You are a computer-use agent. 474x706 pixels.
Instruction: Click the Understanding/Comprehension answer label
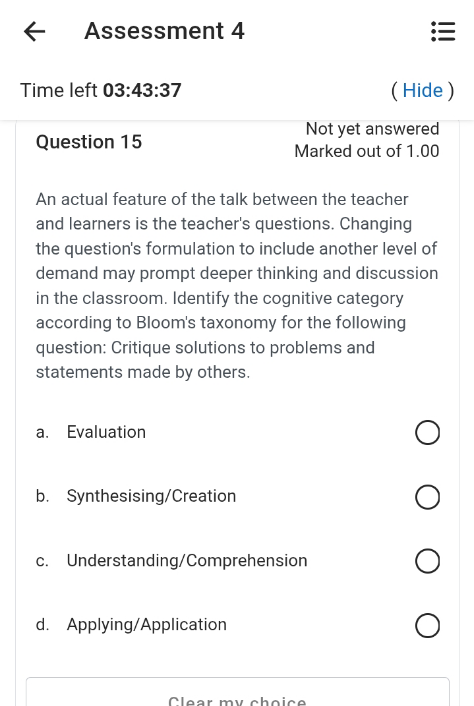point(187,561)
